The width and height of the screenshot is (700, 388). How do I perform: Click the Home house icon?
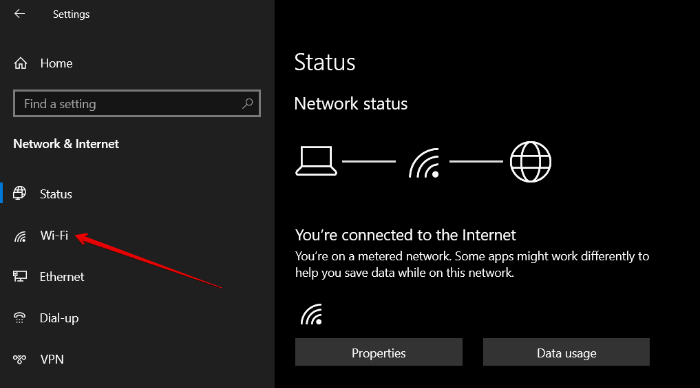pyautogui.click(x=21, y=63)
